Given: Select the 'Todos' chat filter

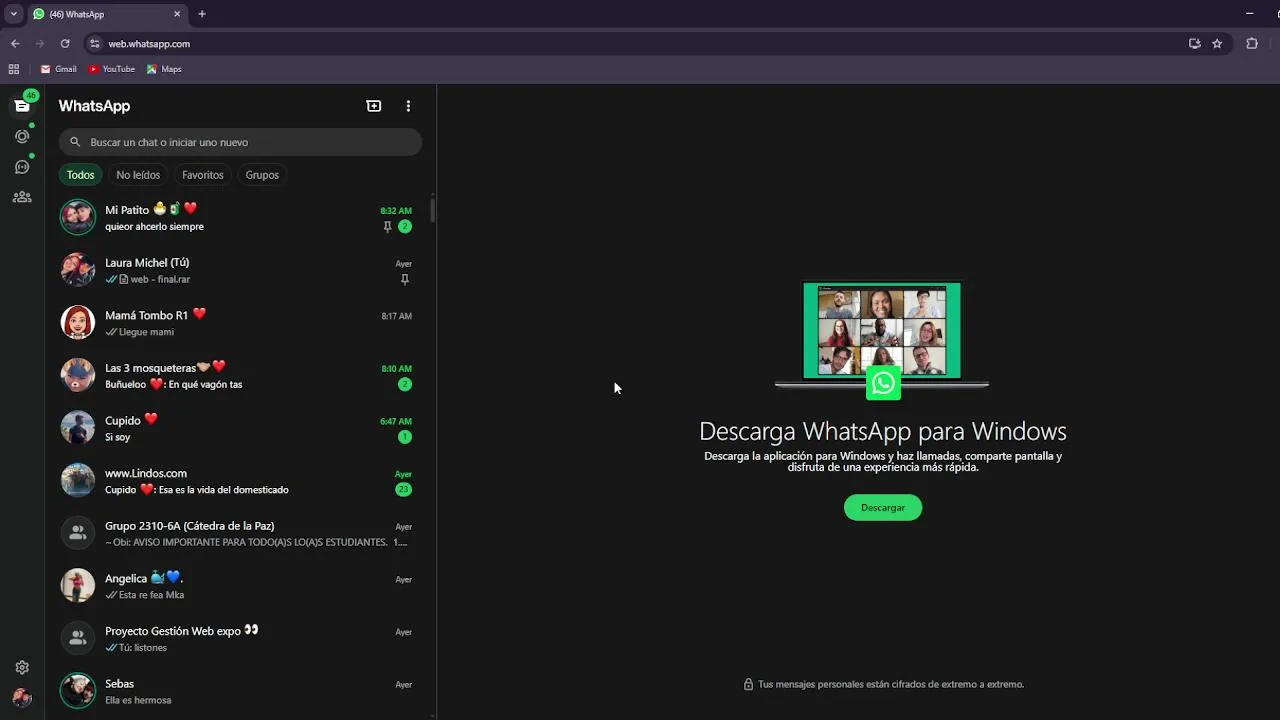Looking at the screenshot, I should pos(80,175).
